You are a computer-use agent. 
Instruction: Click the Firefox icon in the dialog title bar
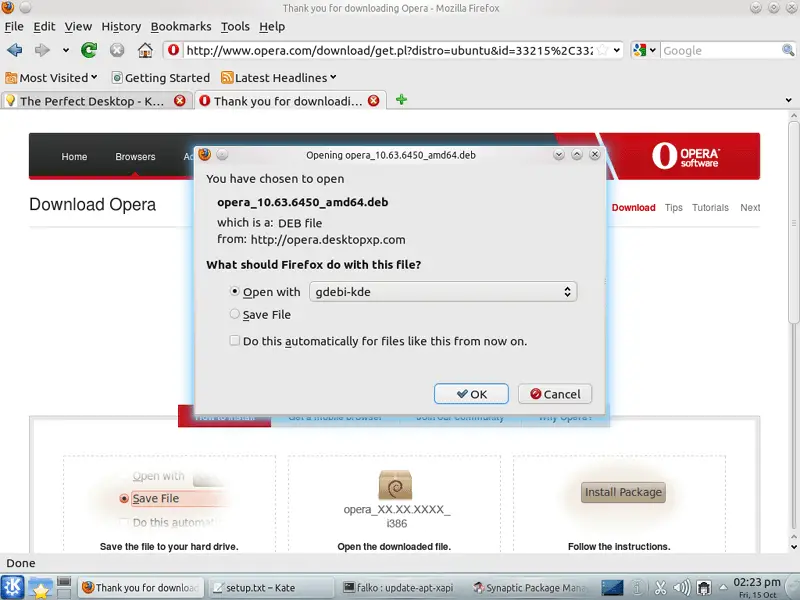pyautogui.click(x=205, y=154)
